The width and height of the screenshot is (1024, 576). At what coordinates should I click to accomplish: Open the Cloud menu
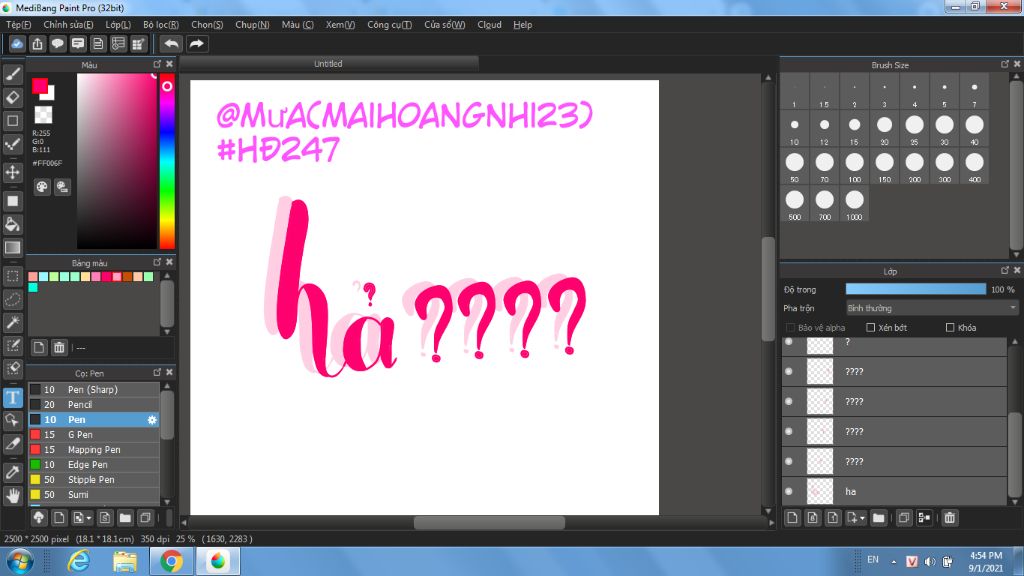[x=489, y=25]
